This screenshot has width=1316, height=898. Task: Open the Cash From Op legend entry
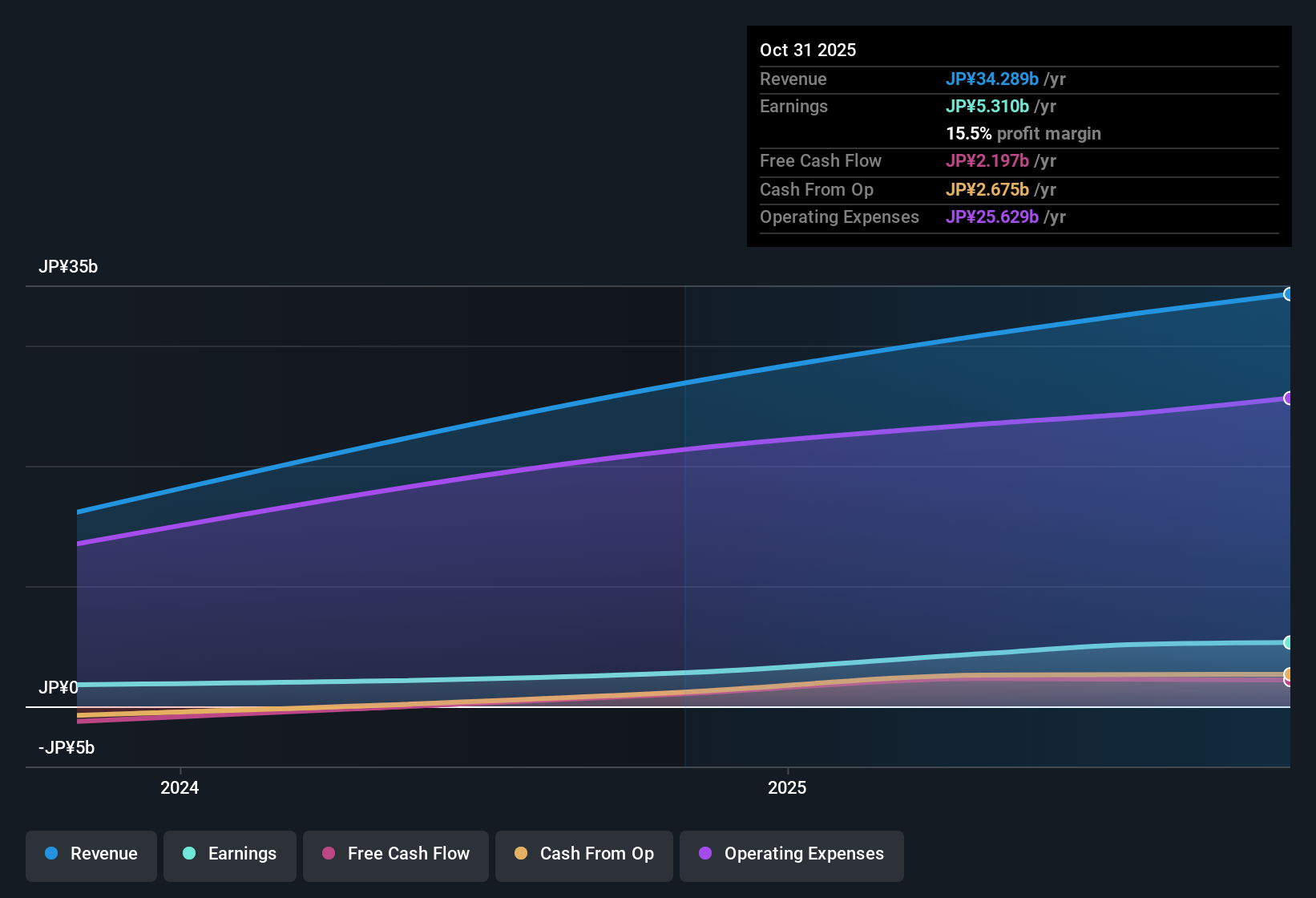click(x=584, y=854)
